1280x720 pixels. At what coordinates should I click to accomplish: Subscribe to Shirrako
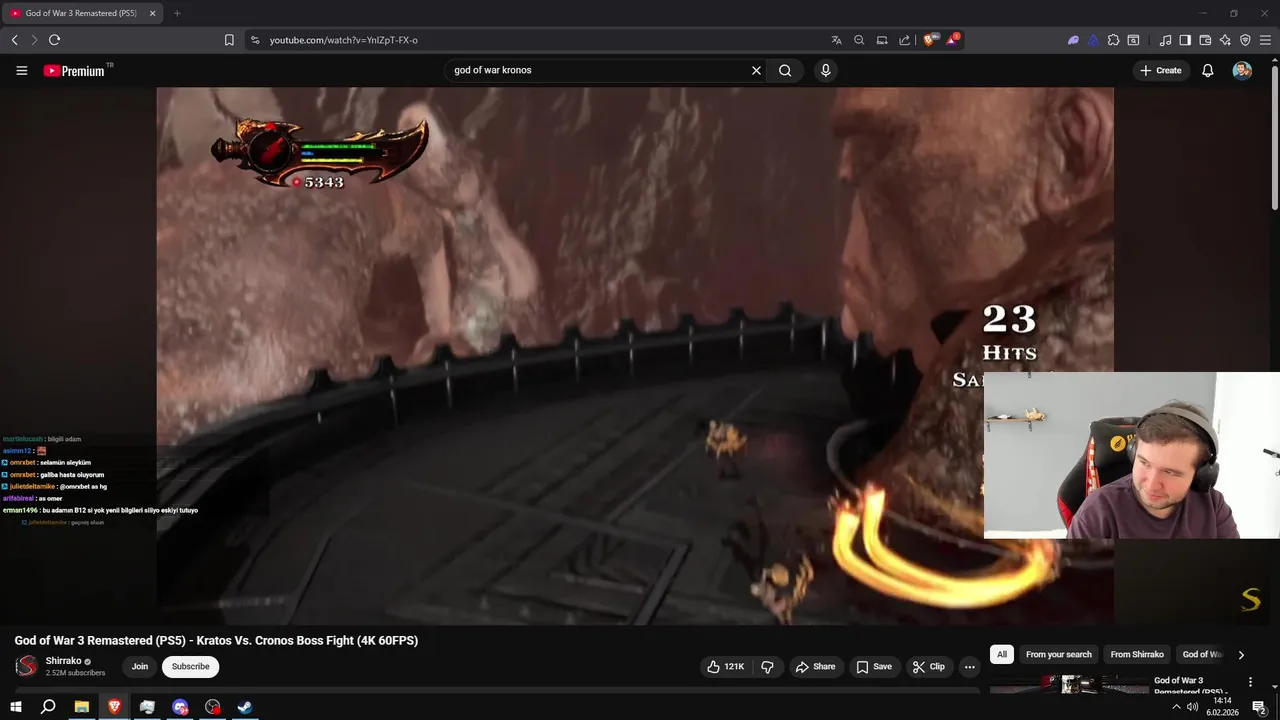[190, 667]
